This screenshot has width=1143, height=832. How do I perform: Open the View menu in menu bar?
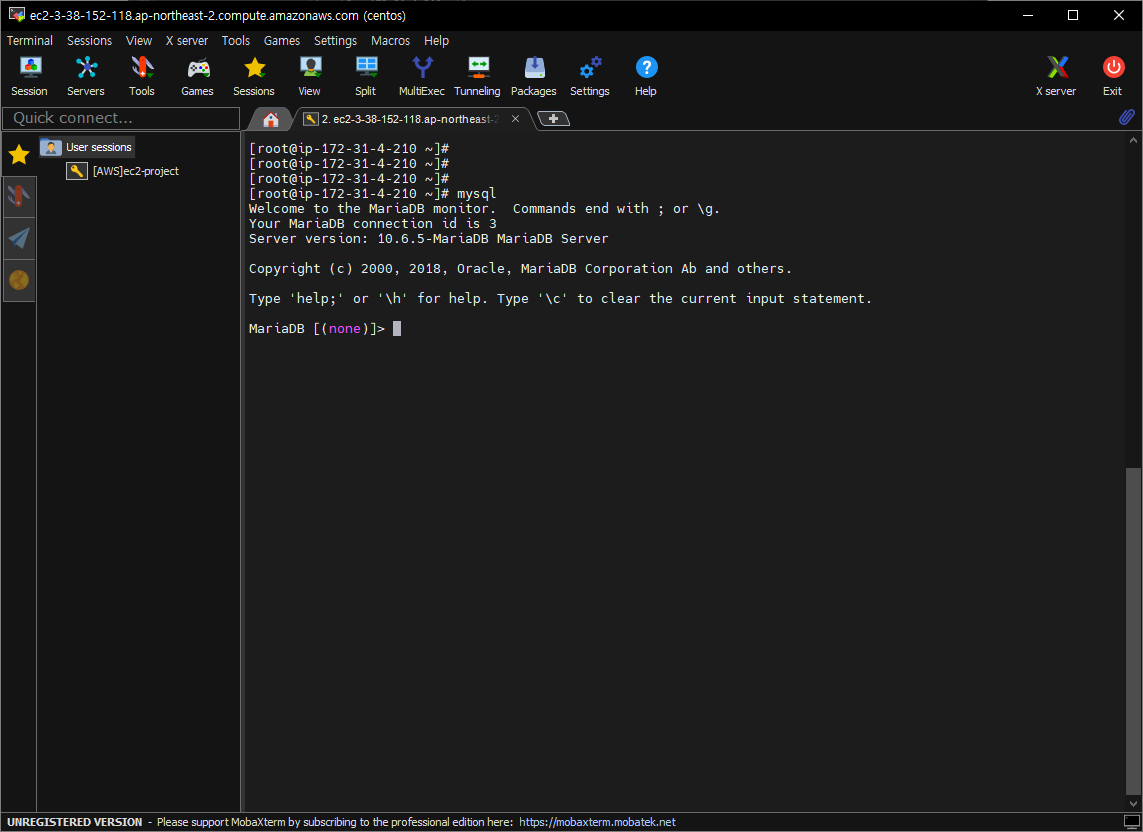pos(139,41)
